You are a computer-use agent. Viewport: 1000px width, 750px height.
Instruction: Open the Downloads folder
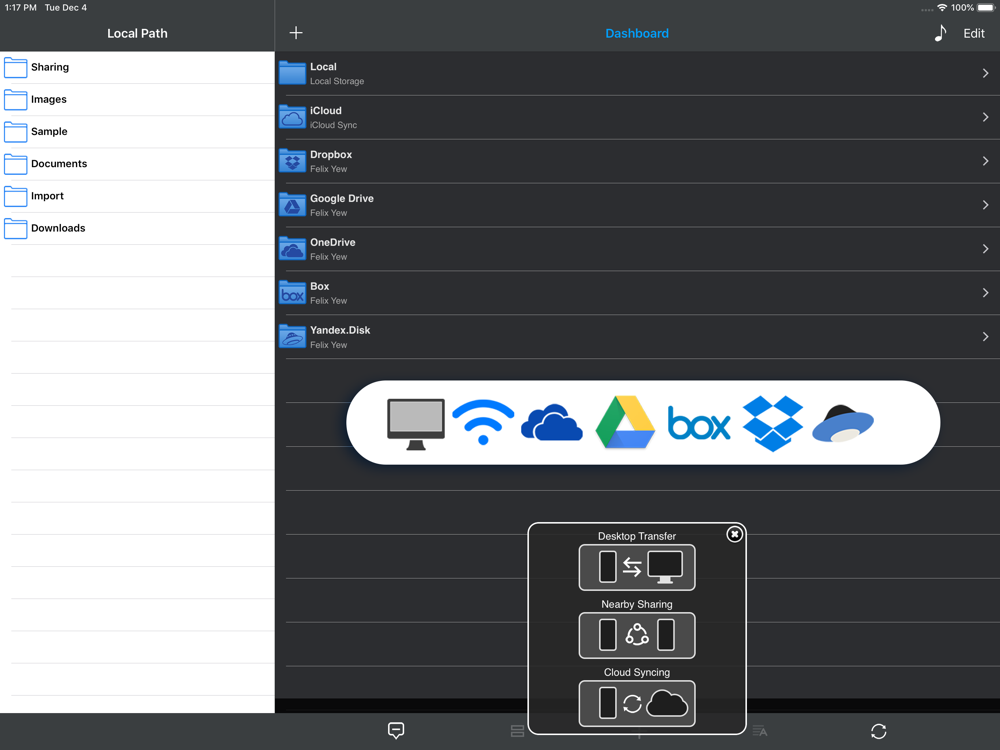coord(137,228)
